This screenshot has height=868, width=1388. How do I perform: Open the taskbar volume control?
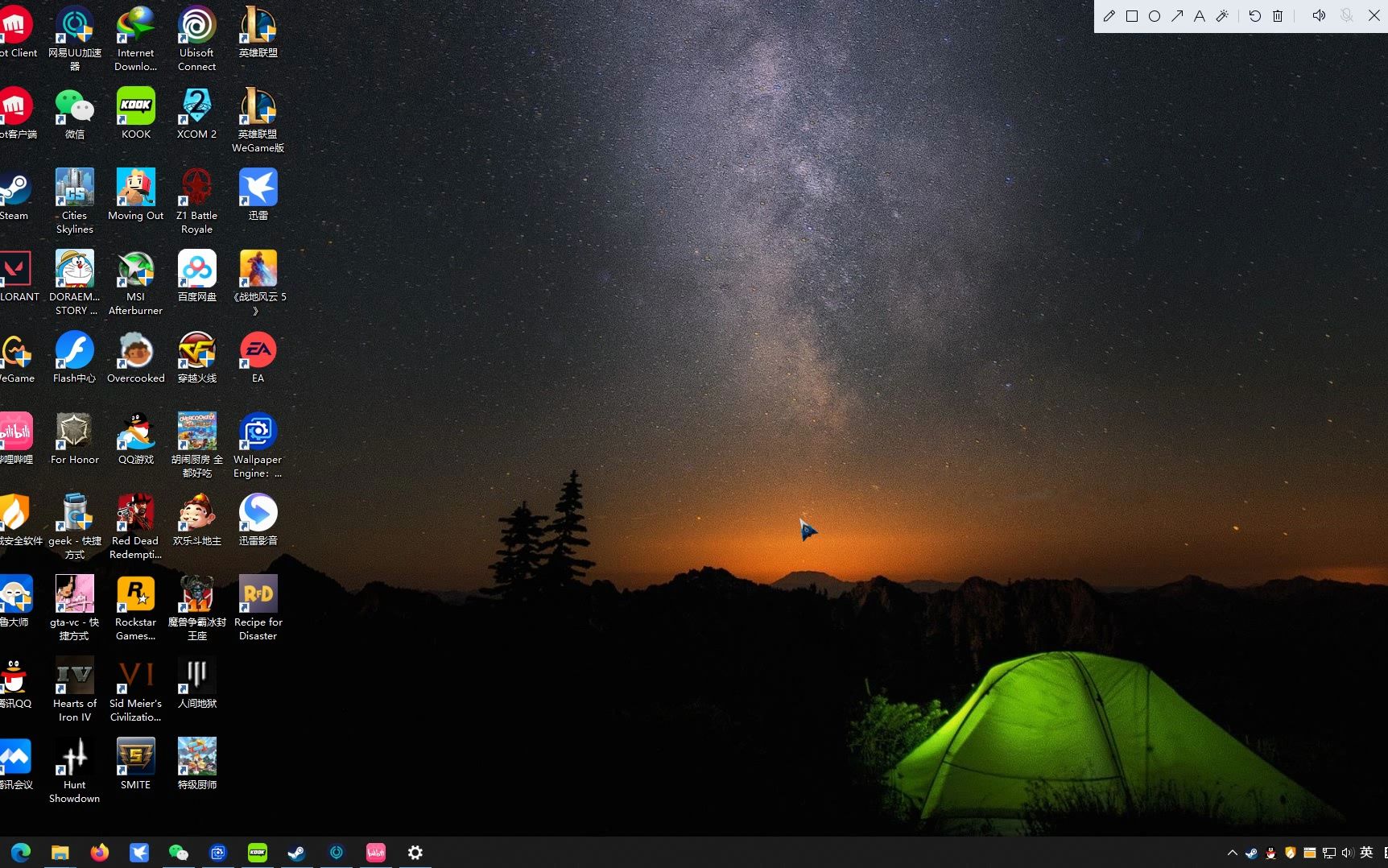(1348, 853)
